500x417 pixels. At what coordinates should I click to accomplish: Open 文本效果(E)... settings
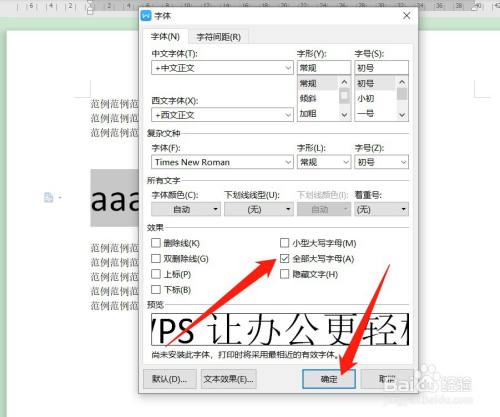pos(229,379)
